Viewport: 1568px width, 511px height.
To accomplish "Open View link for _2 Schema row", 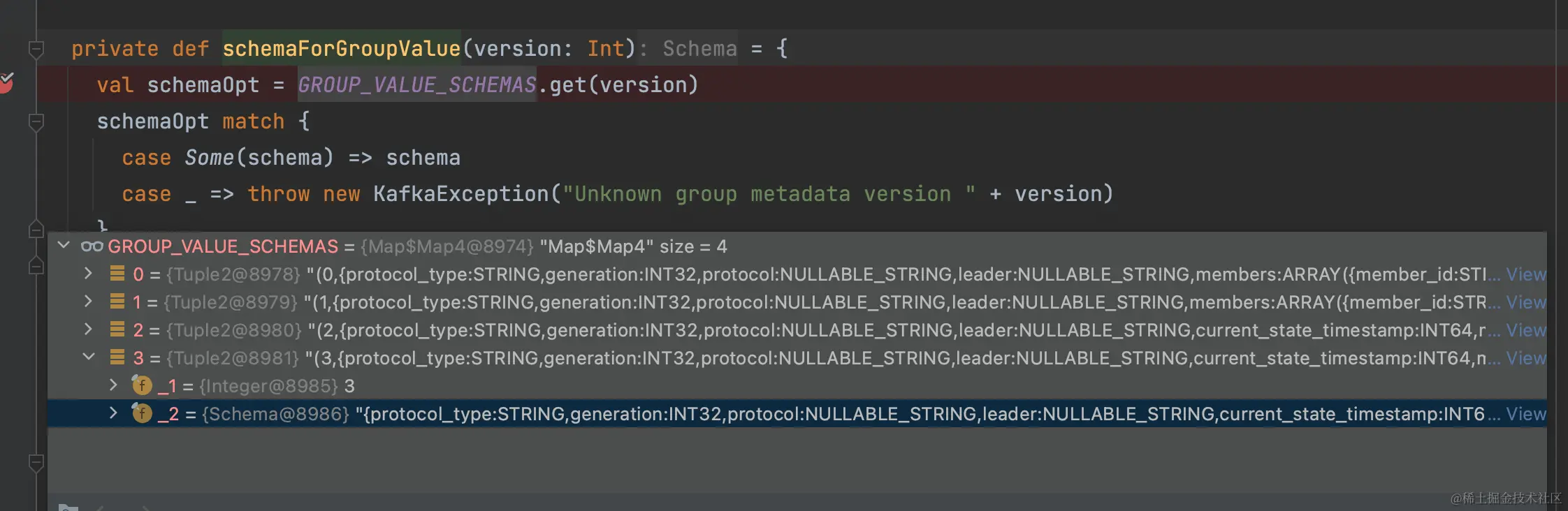I will (1525, 414).
